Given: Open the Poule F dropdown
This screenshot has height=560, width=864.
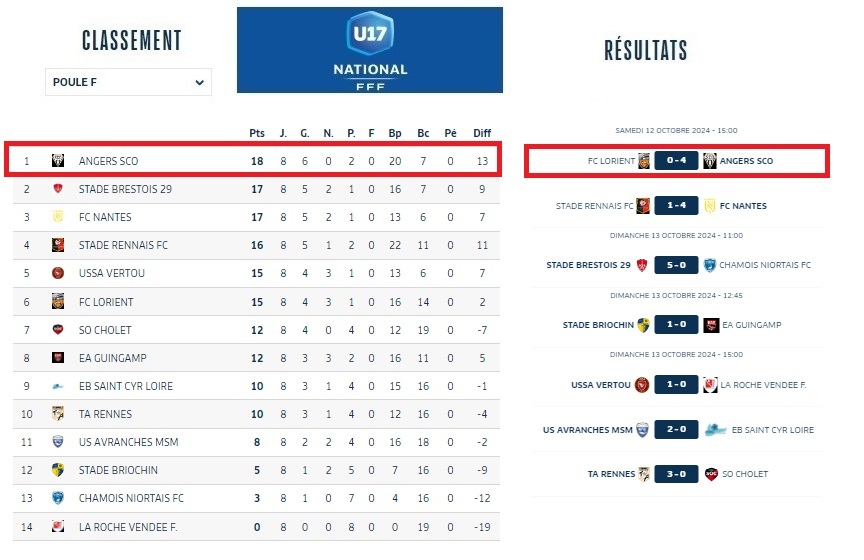Looking at the screenshot, I should [x=128, y=82].
